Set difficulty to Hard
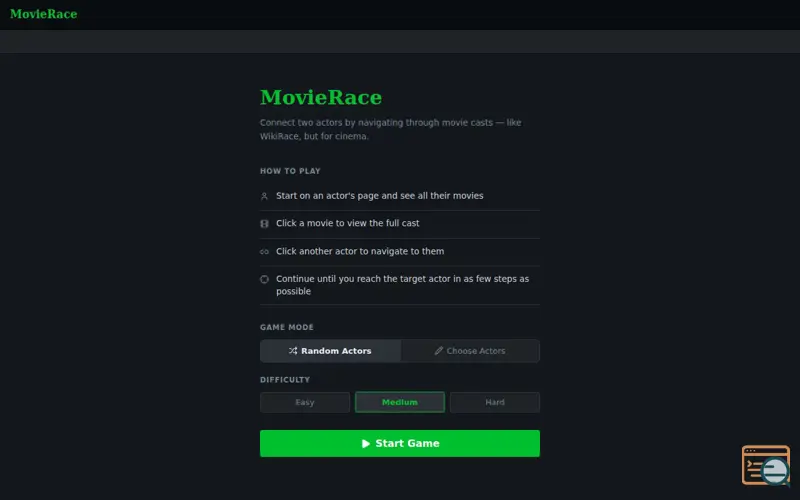This screenshot has height=500, width=800. coord(494,402)
